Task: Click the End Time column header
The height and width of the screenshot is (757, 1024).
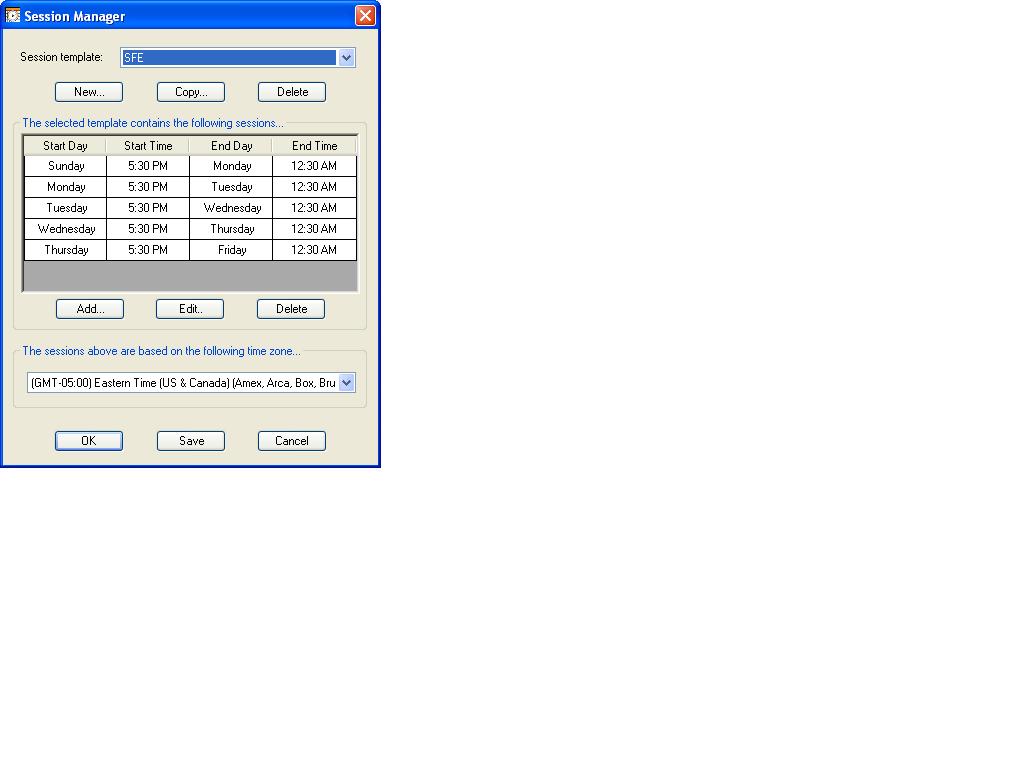Action: (314, 146)
